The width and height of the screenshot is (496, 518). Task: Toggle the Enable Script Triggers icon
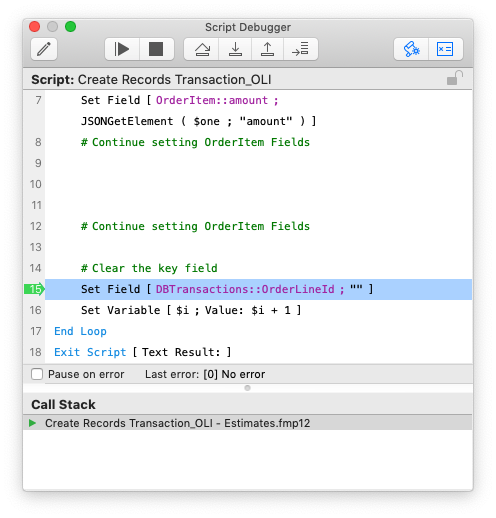411,49
